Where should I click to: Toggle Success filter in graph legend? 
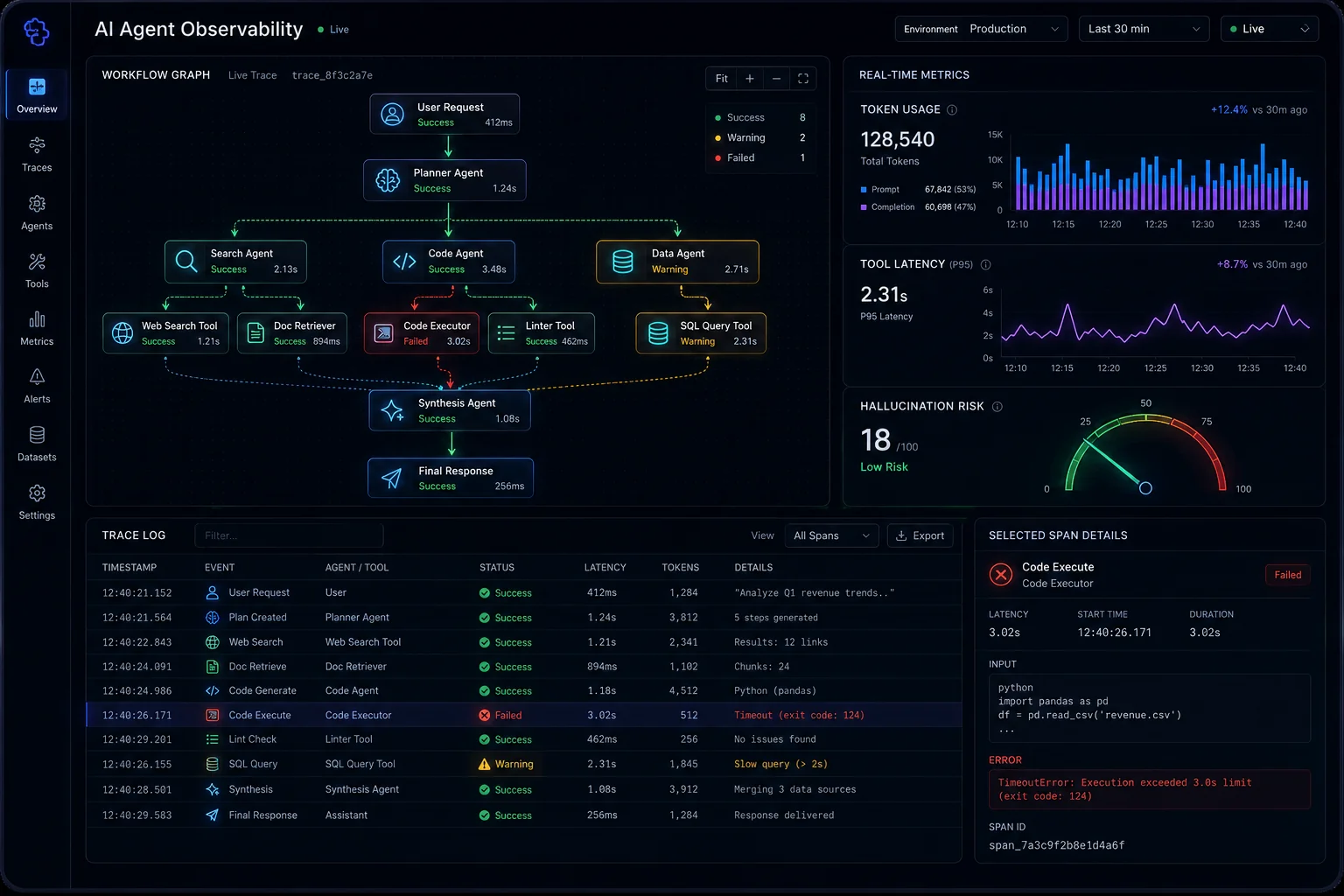click(x=760, y=117)
